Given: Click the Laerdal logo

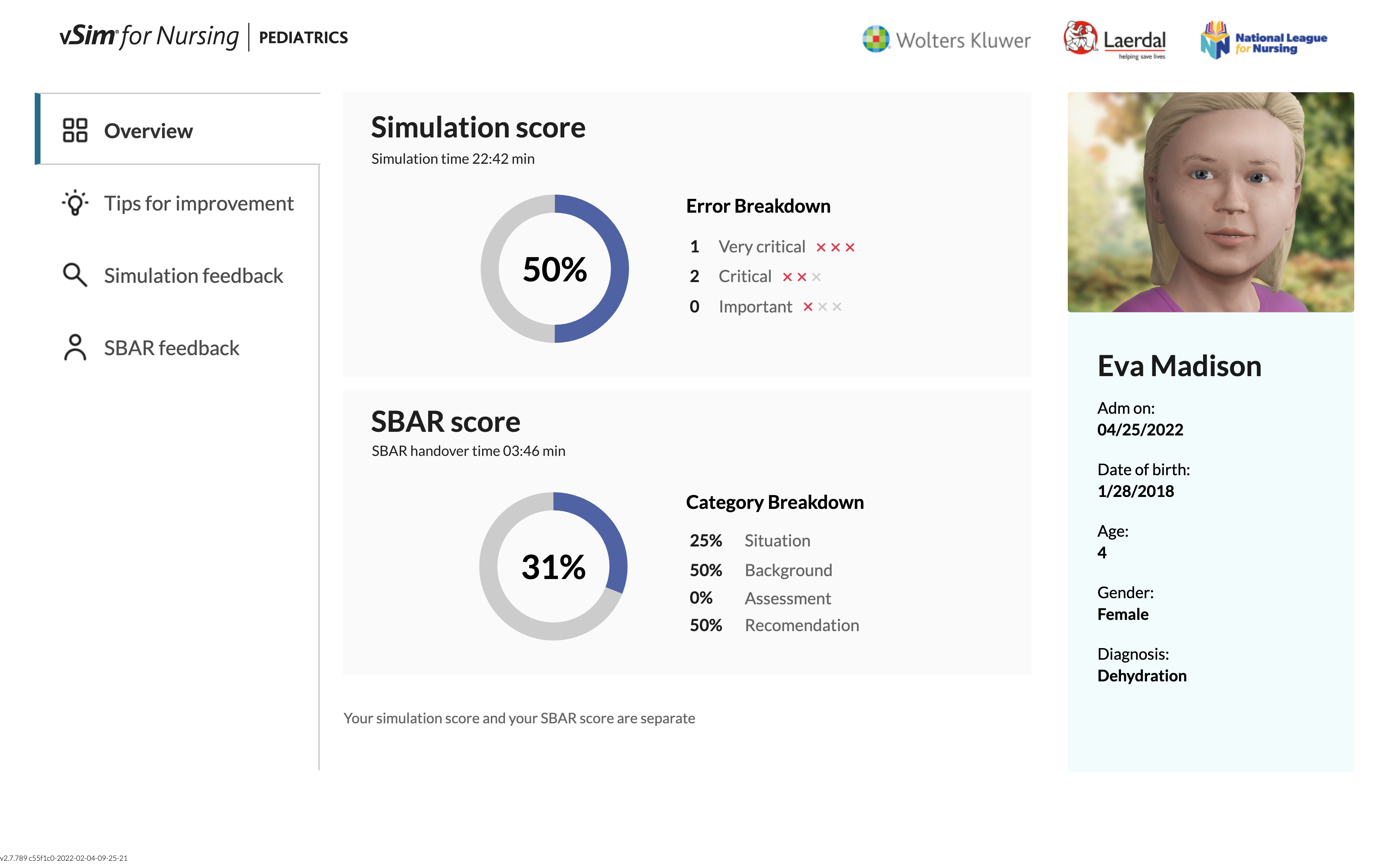Looking at the screenshot, I should (1115, 40).
